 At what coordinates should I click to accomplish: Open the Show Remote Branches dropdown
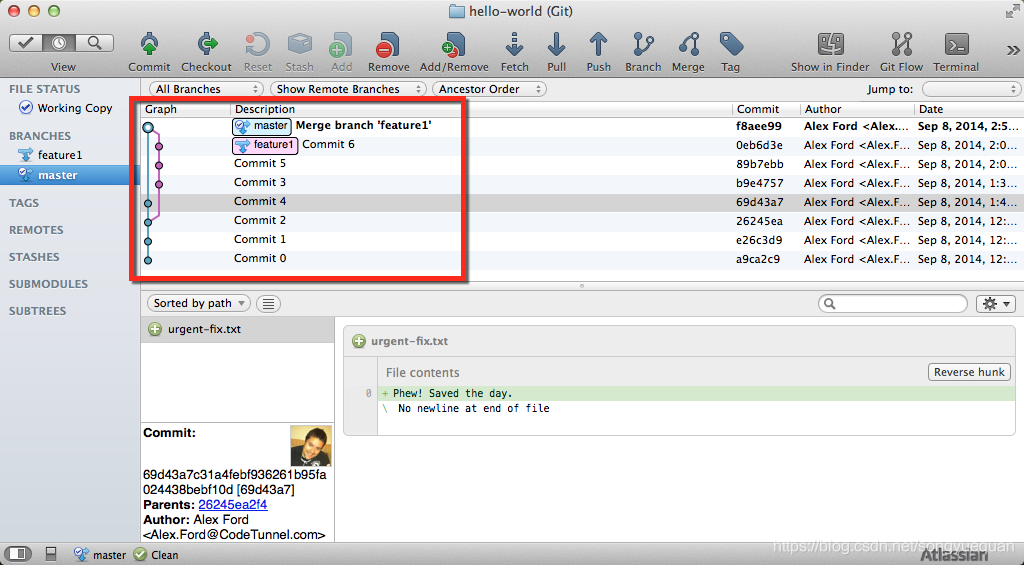click(347, 89)
